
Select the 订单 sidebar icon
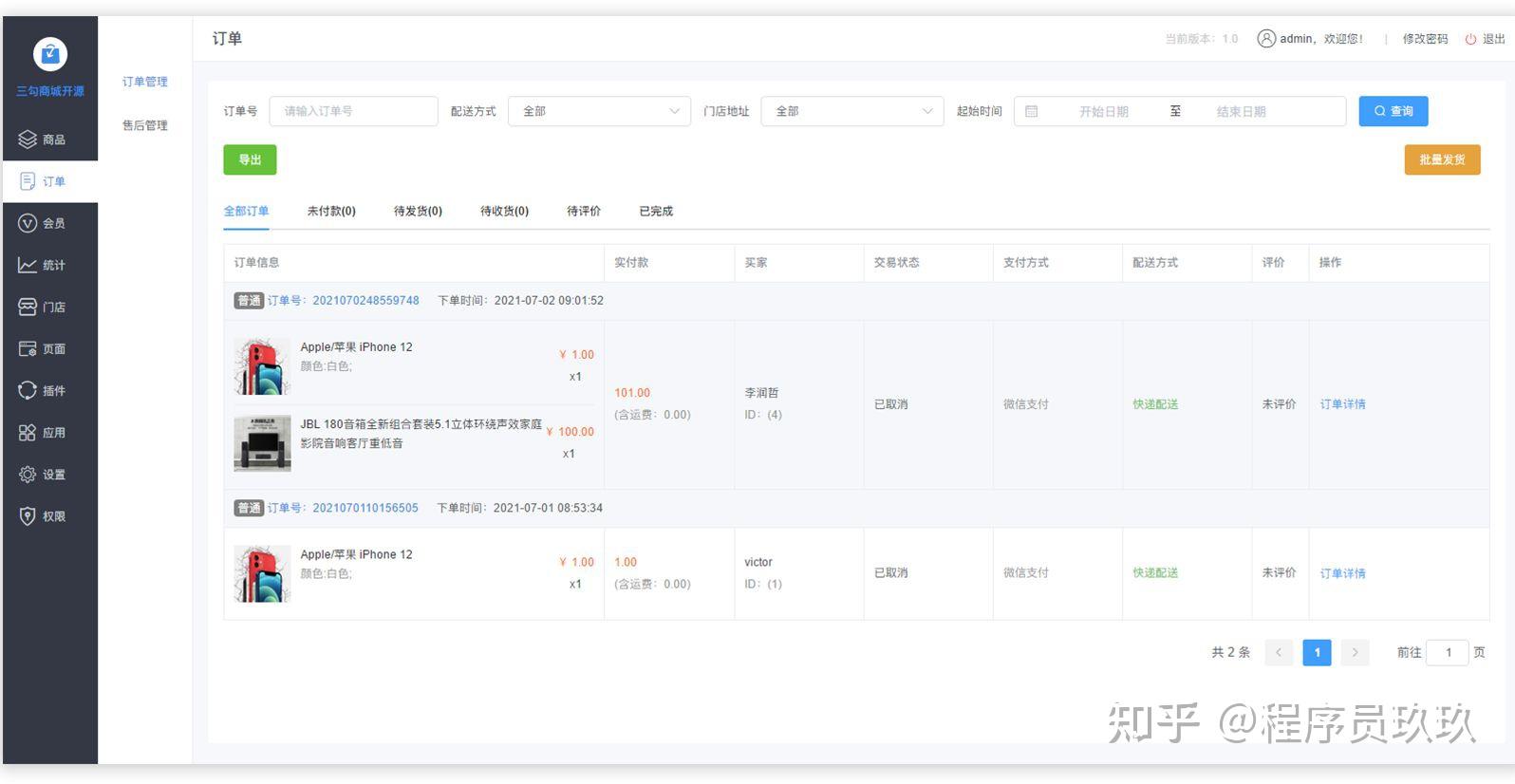pyautogui.click(x=28, y=181)
